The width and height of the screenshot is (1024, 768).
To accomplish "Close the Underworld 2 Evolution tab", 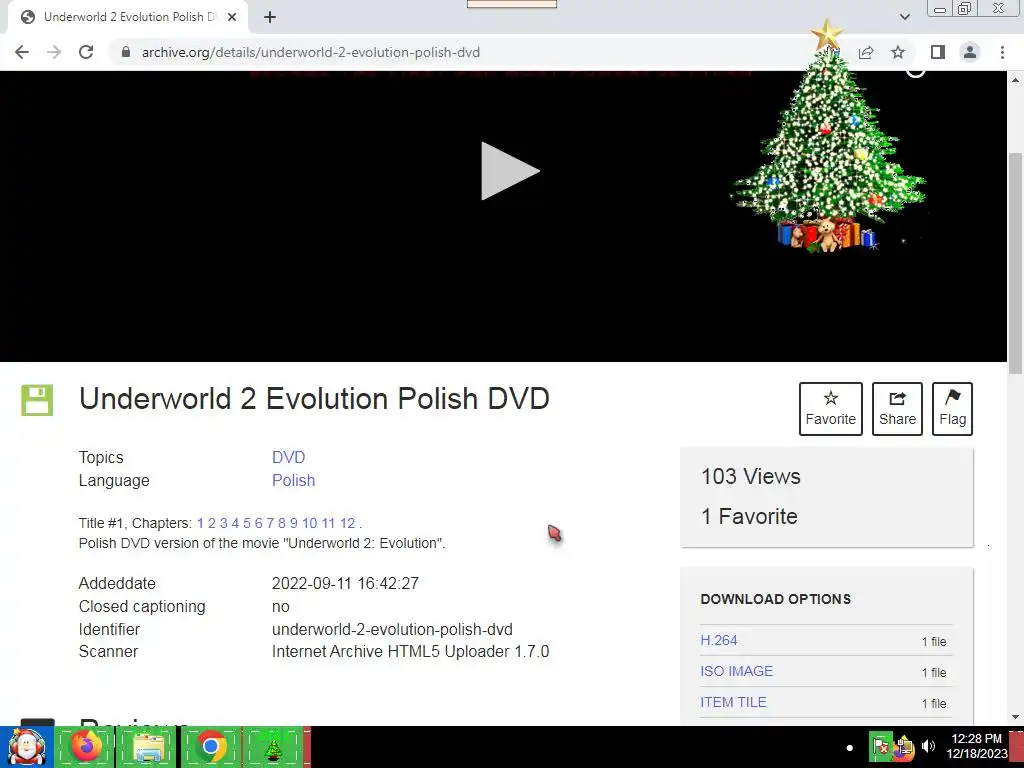I will (x=232, y=17).
